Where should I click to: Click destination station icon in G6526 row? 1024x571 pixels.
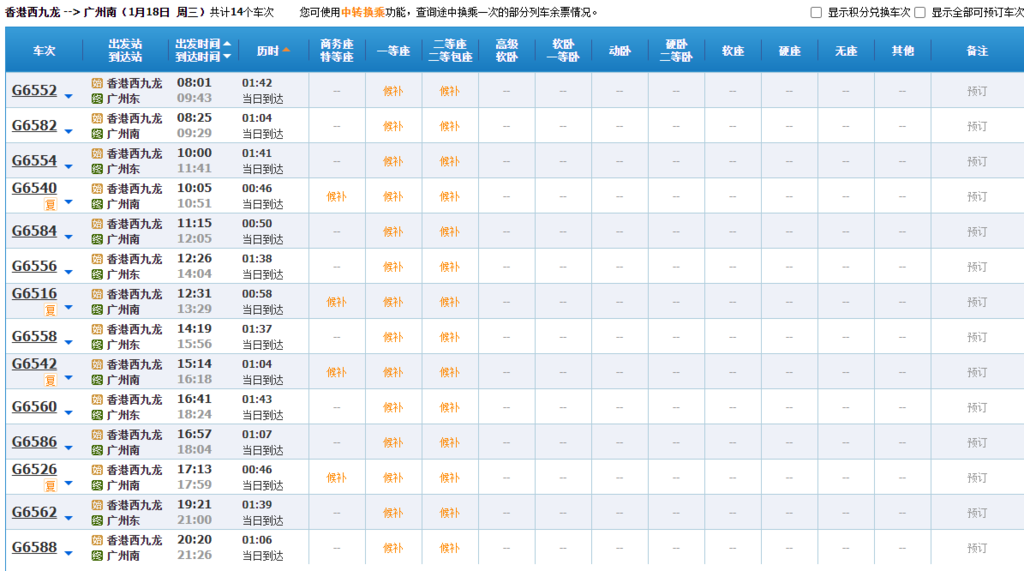[97, 485]
